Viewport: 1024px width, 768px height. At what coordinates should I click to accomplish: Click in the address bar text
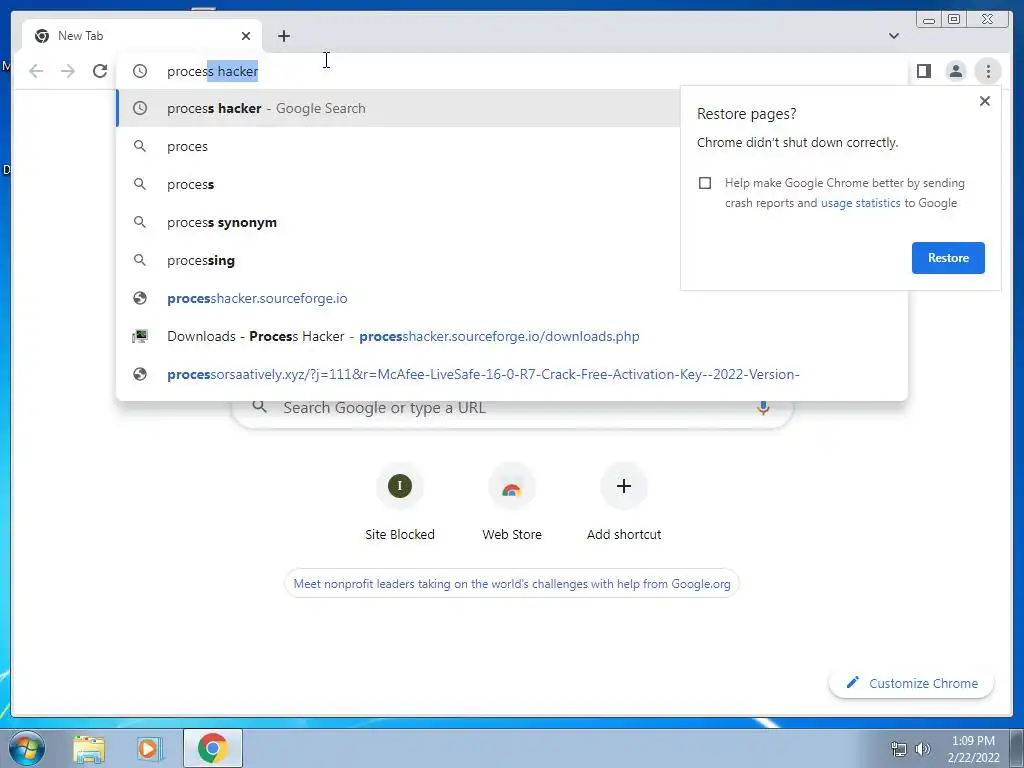[212, 71]
